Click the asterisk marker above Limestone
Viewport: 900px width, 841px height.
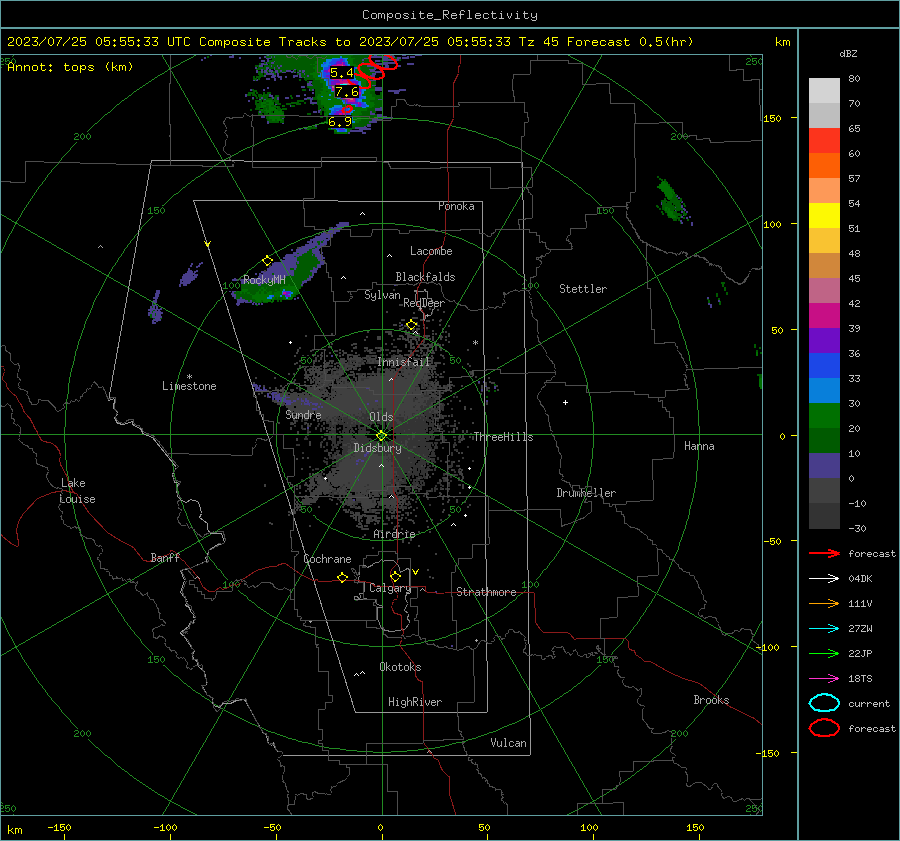(189, 377)
